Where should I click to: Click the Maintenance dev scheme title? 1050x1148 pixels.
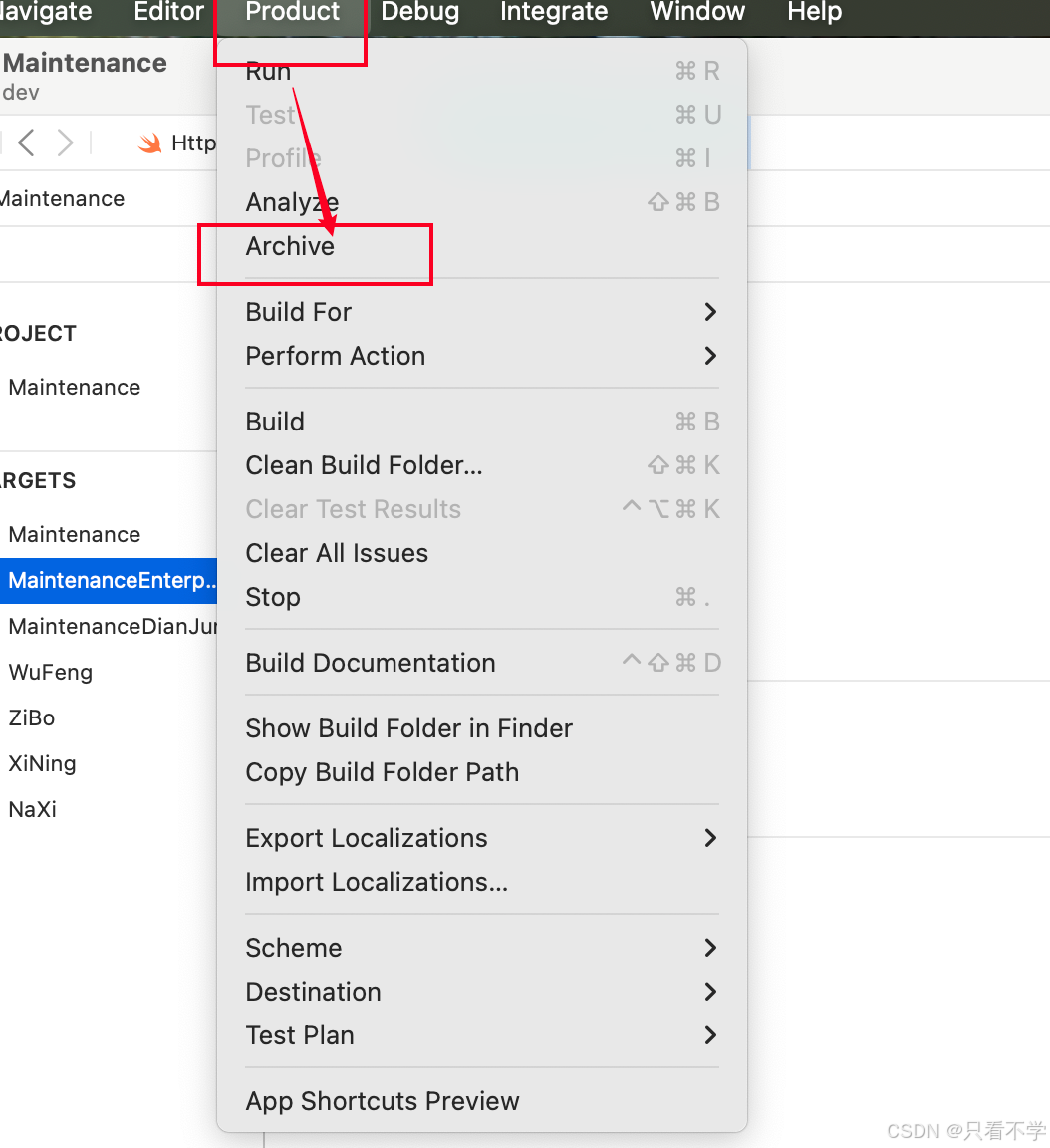click(x=84, y=76)
